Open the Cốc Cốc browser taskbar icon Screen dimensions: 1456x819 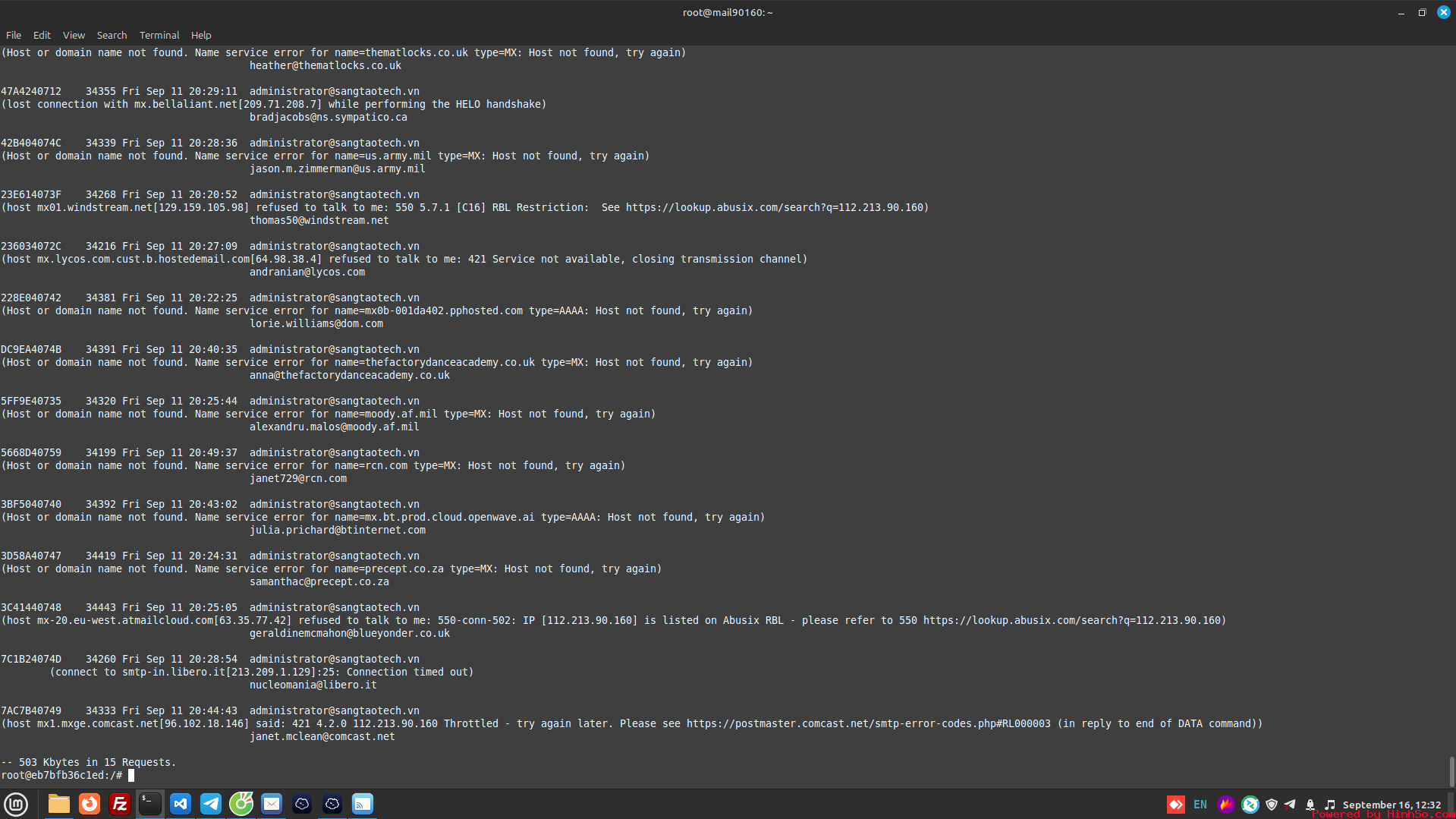[241, 804]
